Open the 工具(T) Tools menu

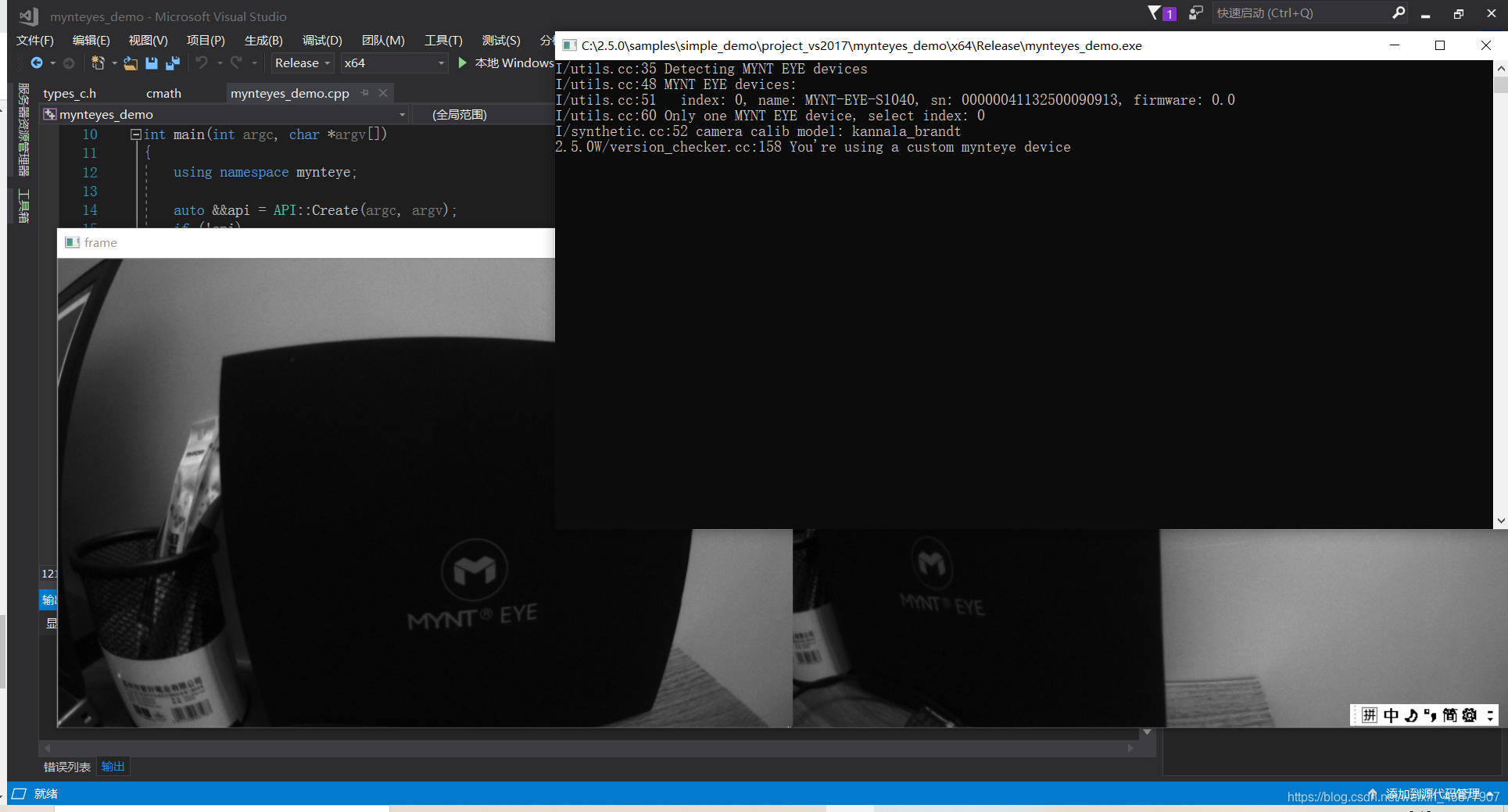click(x=443, y=41)
